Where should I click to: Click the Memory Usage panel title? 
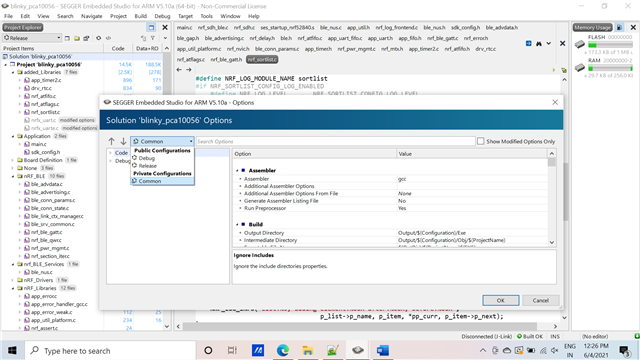coord(592,27)
